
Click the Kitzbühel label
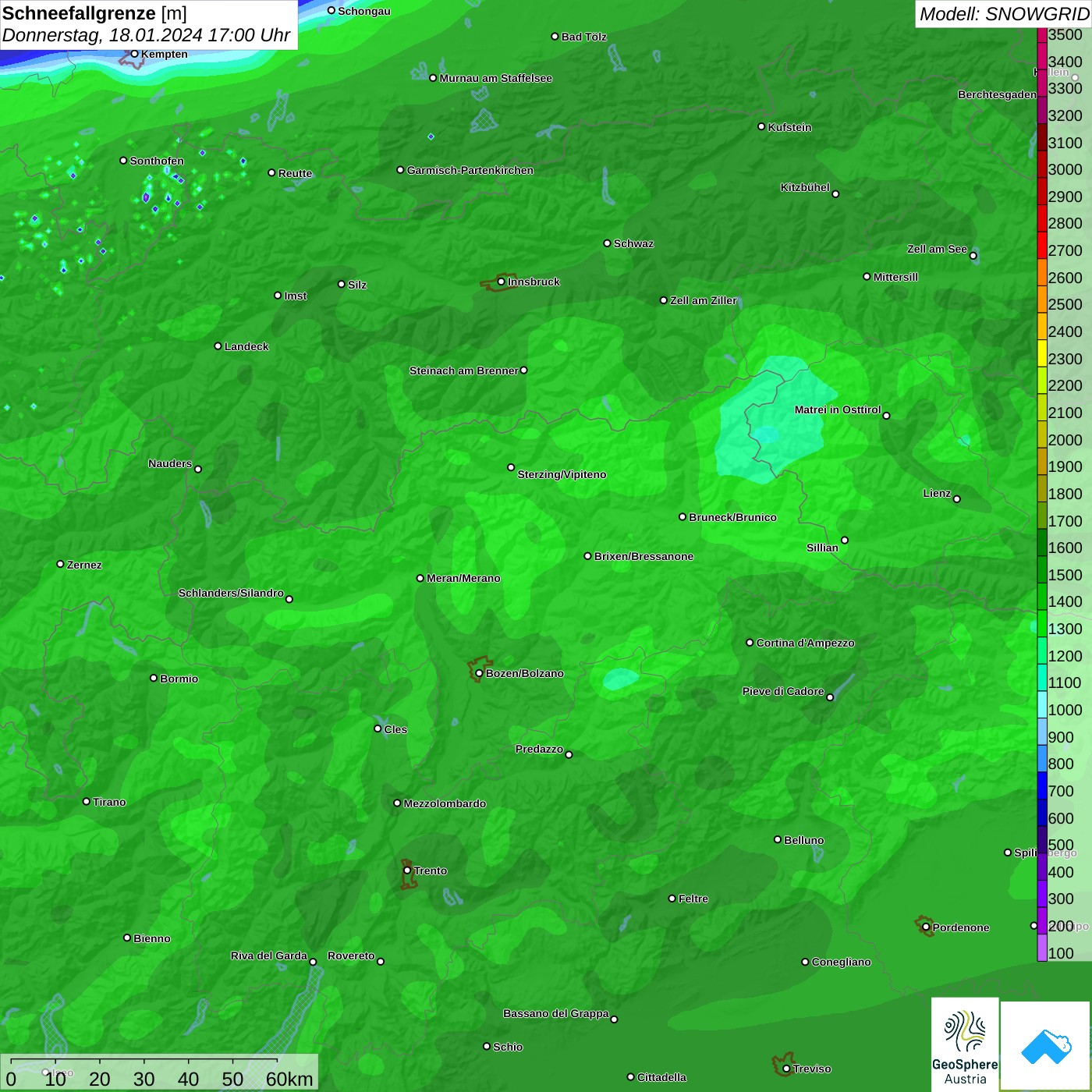(805, 187)
